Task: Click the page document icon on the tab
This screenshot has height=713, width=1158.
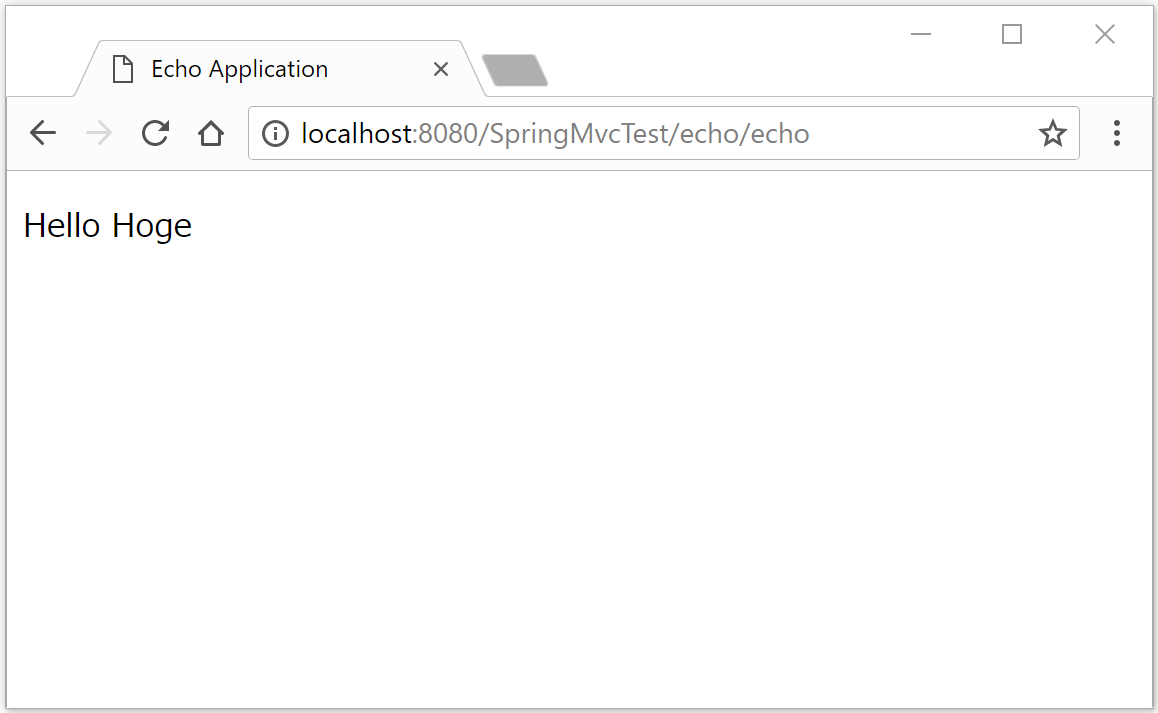Action: coord(123,68)
